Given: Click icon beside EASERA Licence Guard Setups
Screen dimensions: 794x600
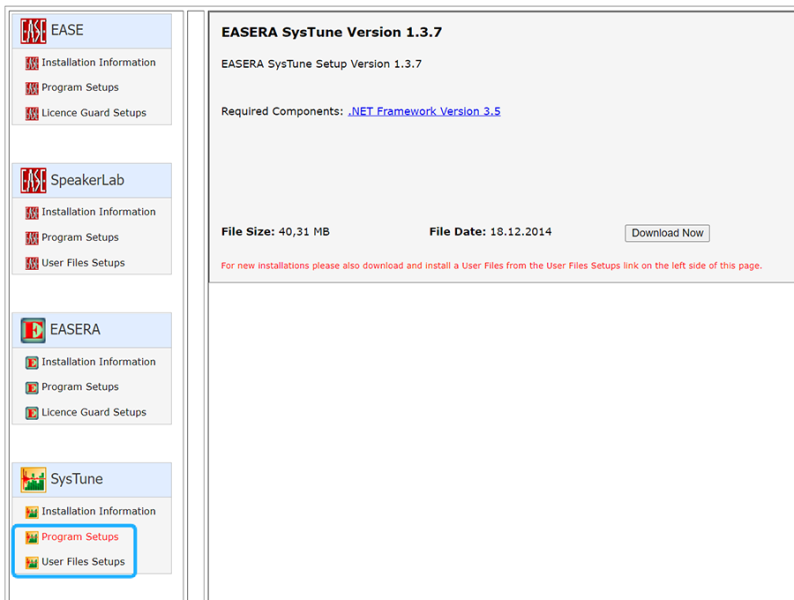Looking at the screenshot, I should click(32, 413).
